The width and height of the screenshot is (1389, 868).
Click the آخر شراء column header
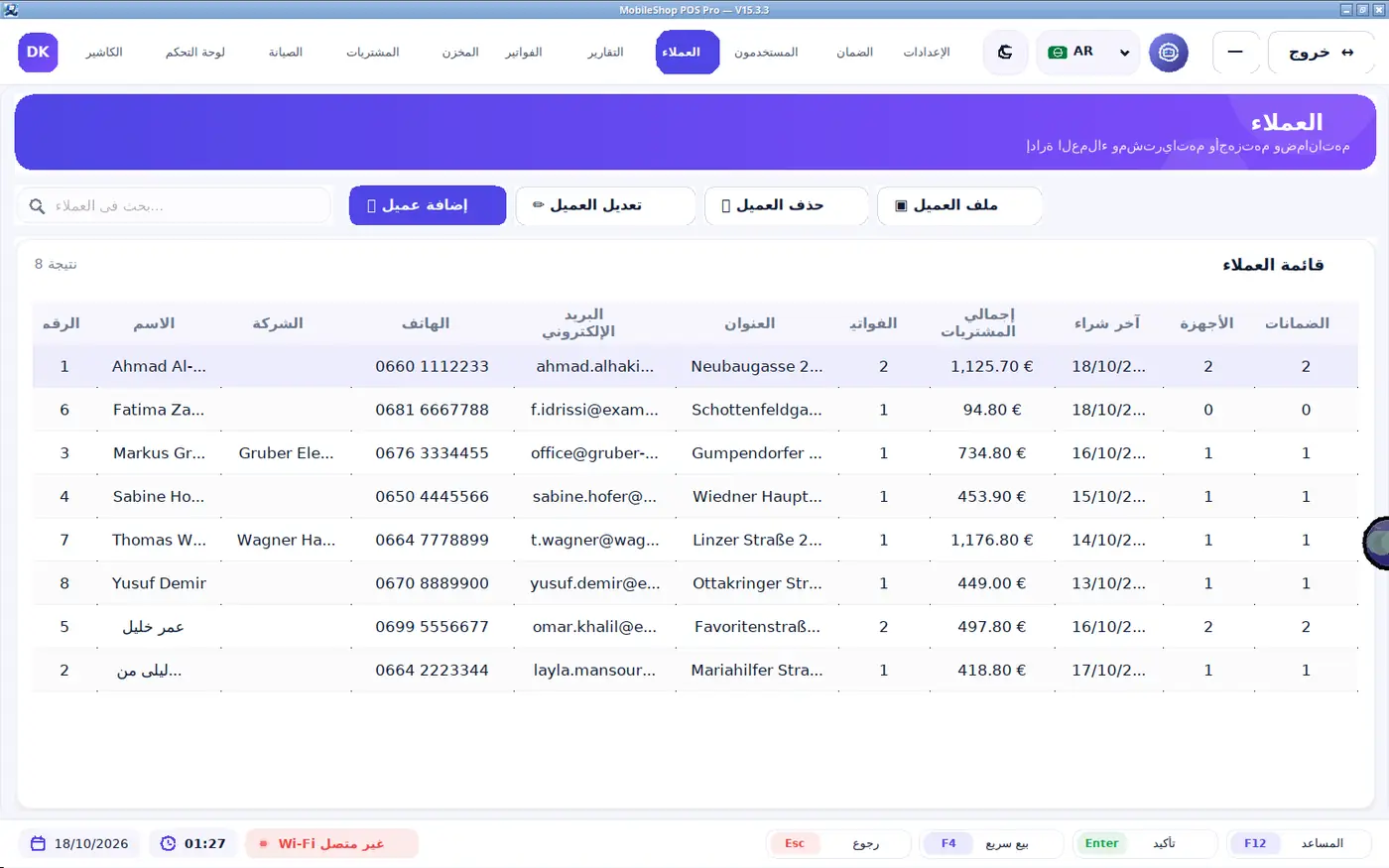(1107, 323)
